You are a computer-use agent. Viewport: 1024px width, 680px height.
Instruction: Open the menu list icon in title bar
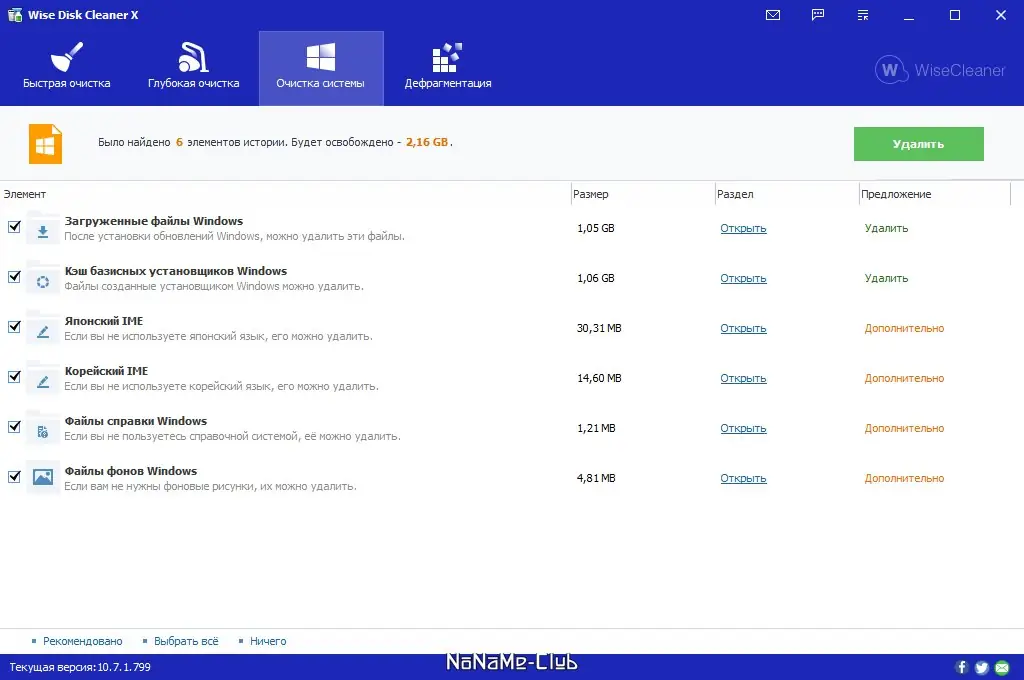tap(863, 15)
